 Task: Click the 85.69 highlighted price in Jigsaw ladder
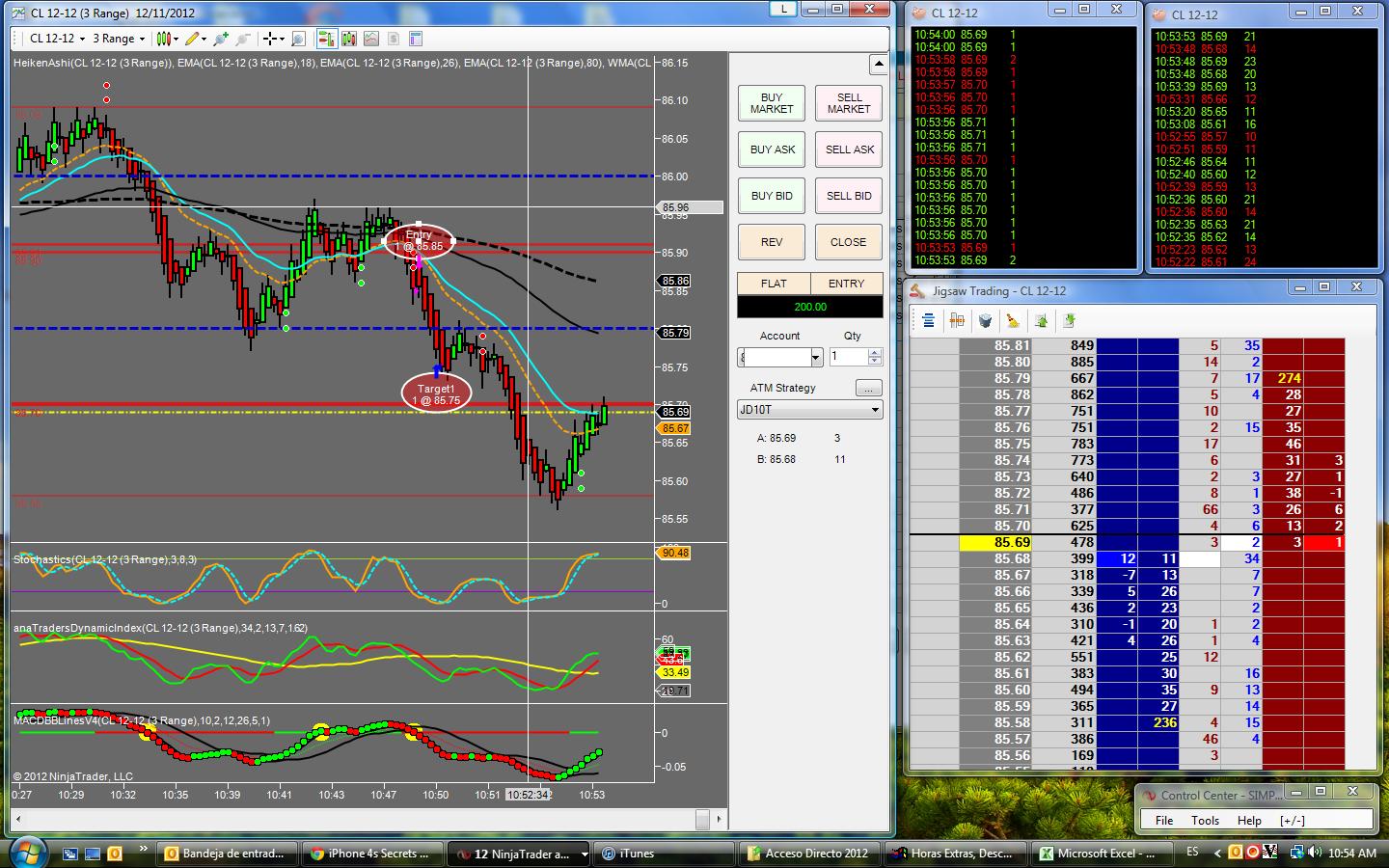pyautogui.click(x=995, y=542)
